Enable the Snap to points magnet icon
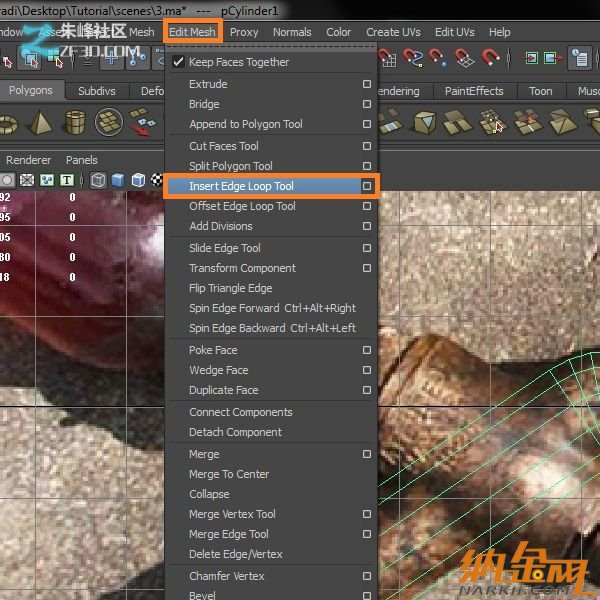This screenshot has height=600, width=600. point(438,58)
